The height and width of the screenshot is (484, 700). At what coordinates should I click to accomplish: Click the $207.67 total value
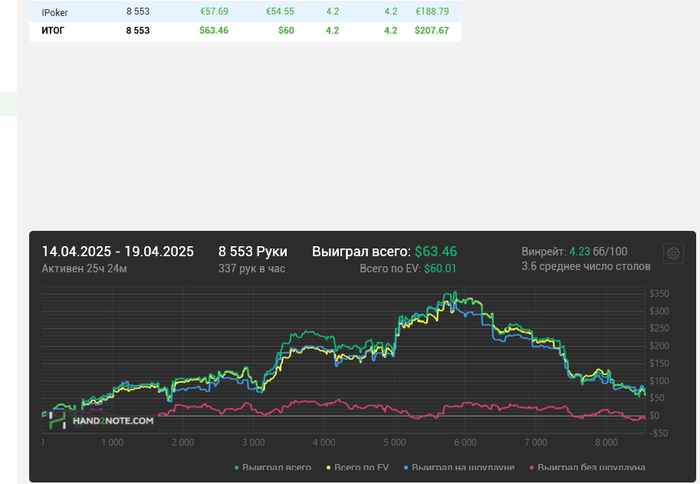pyautogui.click(x=432, y=30)
